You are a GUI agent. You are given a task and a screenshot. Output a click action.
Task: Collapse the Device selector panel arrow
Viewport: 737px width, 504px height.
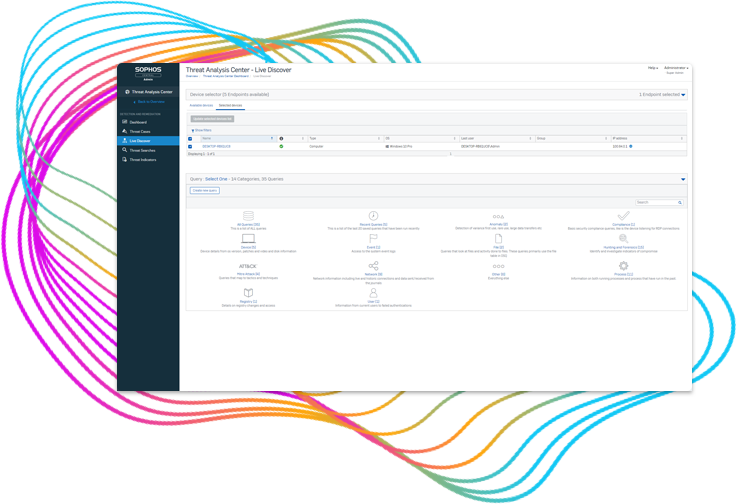click(684, 95)
